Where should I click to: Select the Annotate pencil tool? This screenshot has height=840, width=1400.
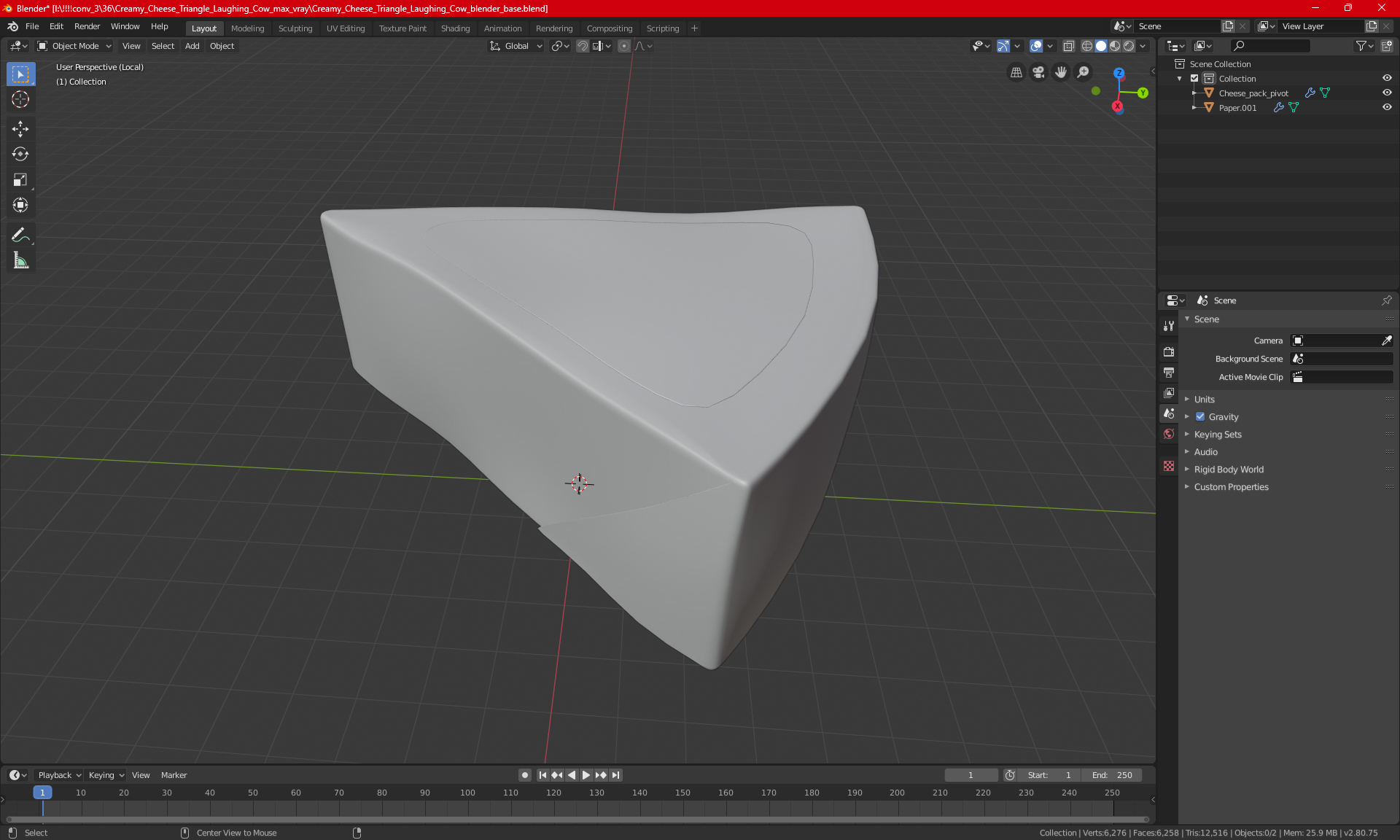(x=20, y=235)
